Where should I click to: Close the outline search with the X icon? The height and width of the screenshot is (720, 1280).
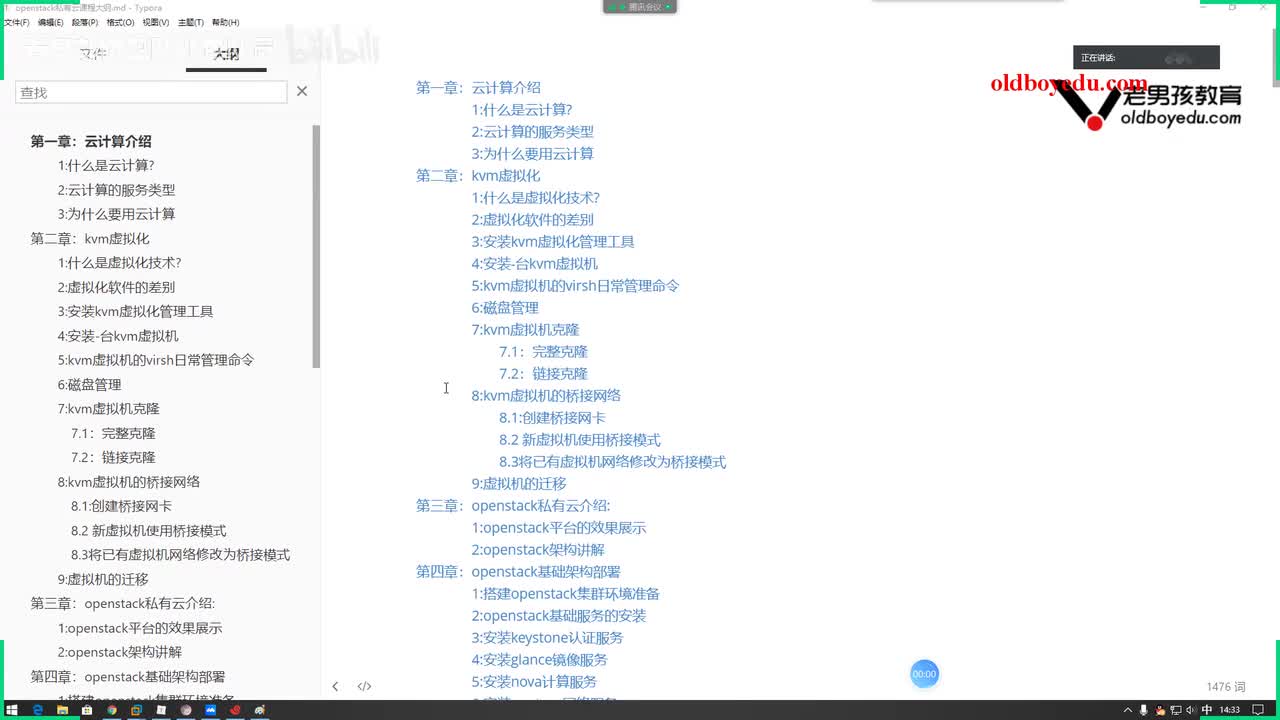pos(302,91)
